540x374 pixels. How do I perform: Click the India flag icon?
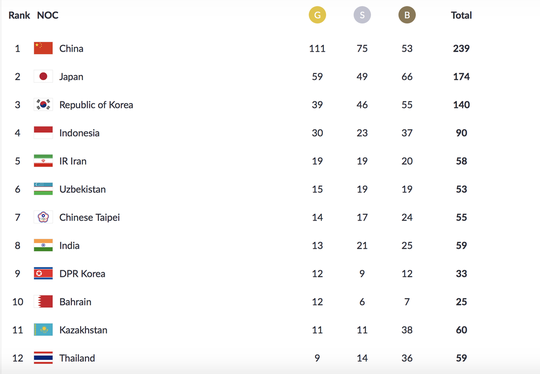click(x=43, y=245)
